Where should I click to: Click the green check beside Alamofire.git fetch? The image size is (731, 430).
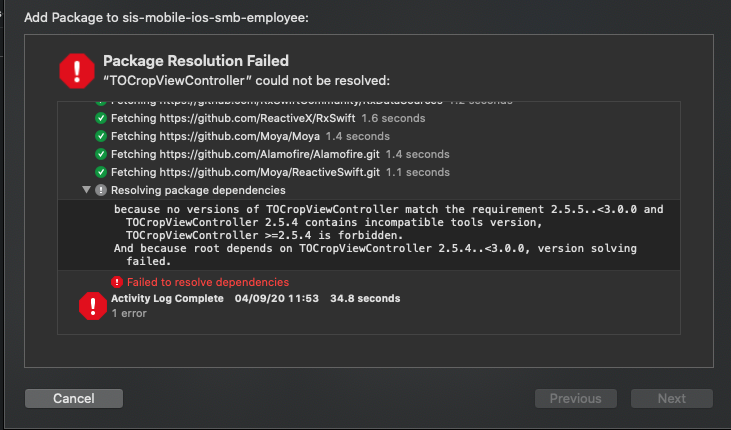point(101,154)
